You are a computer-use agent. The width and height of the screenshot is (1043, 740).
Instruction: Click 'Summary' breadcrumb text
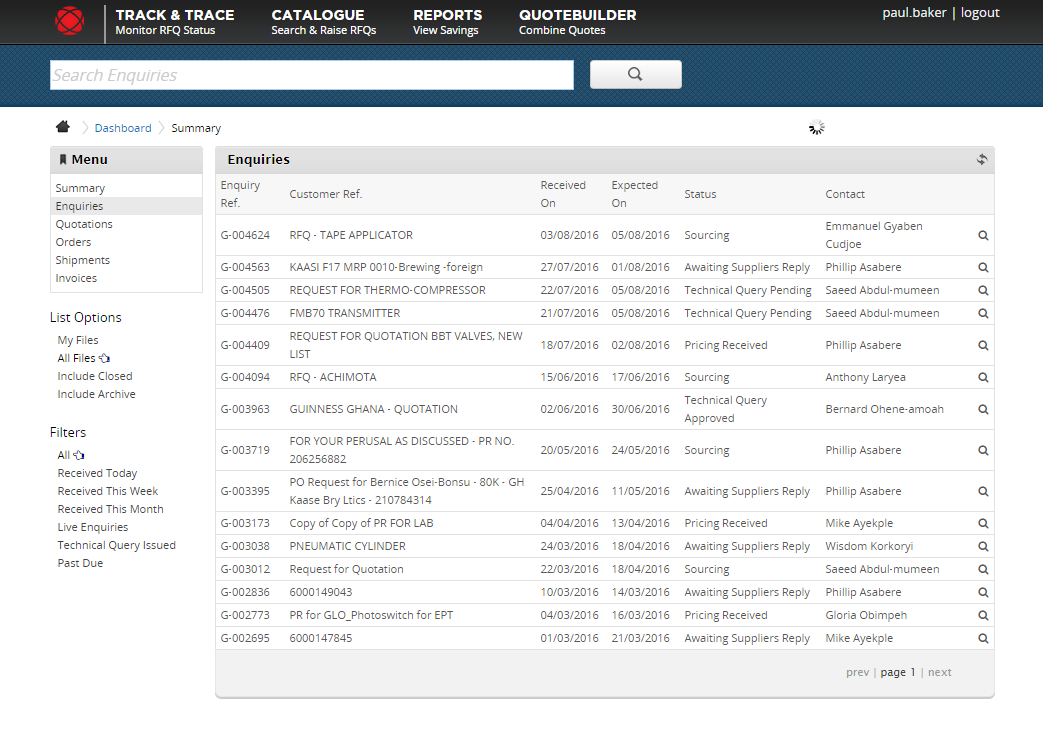coord(196,128)
